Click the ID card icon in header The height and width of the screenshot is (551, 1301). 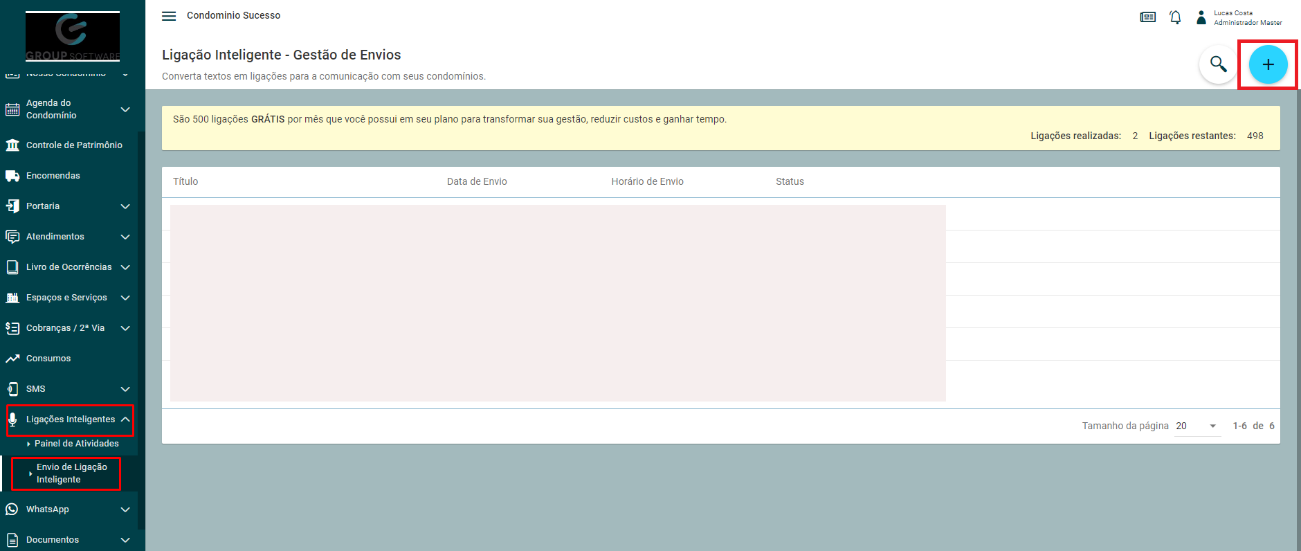tap(1148, 17)
